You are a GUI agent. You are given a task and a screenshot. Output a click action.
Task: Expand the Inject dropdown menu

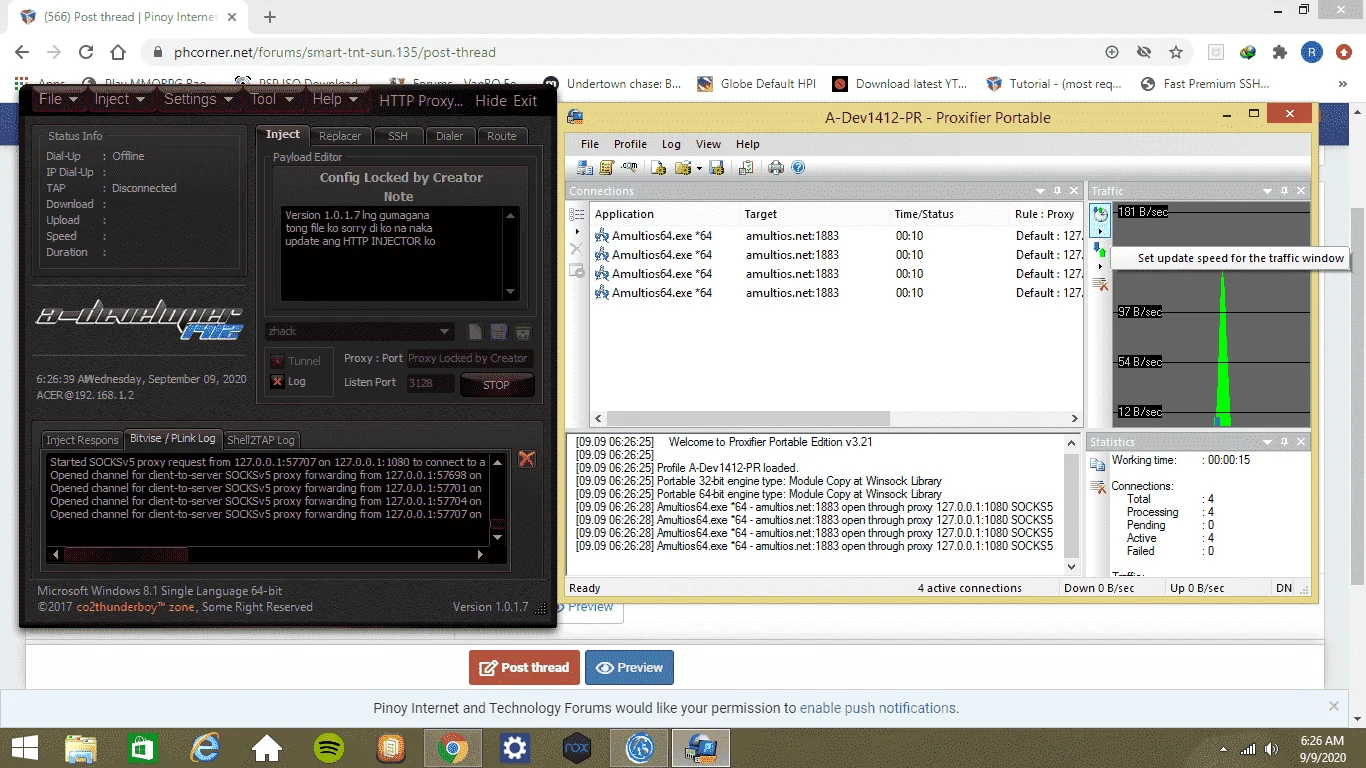[x=119, y=99]
